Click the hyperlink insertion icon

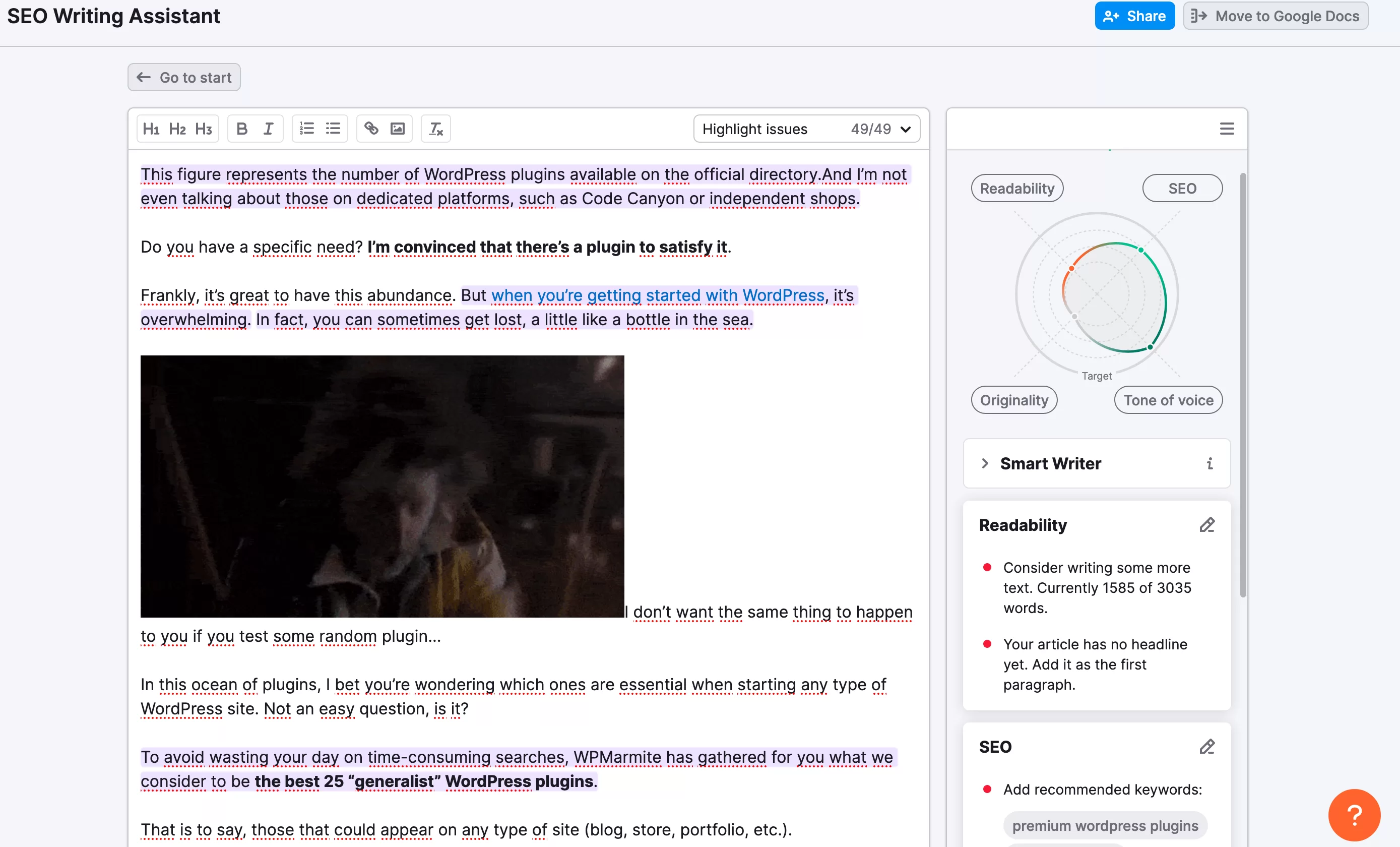click(x=372, y=128)
